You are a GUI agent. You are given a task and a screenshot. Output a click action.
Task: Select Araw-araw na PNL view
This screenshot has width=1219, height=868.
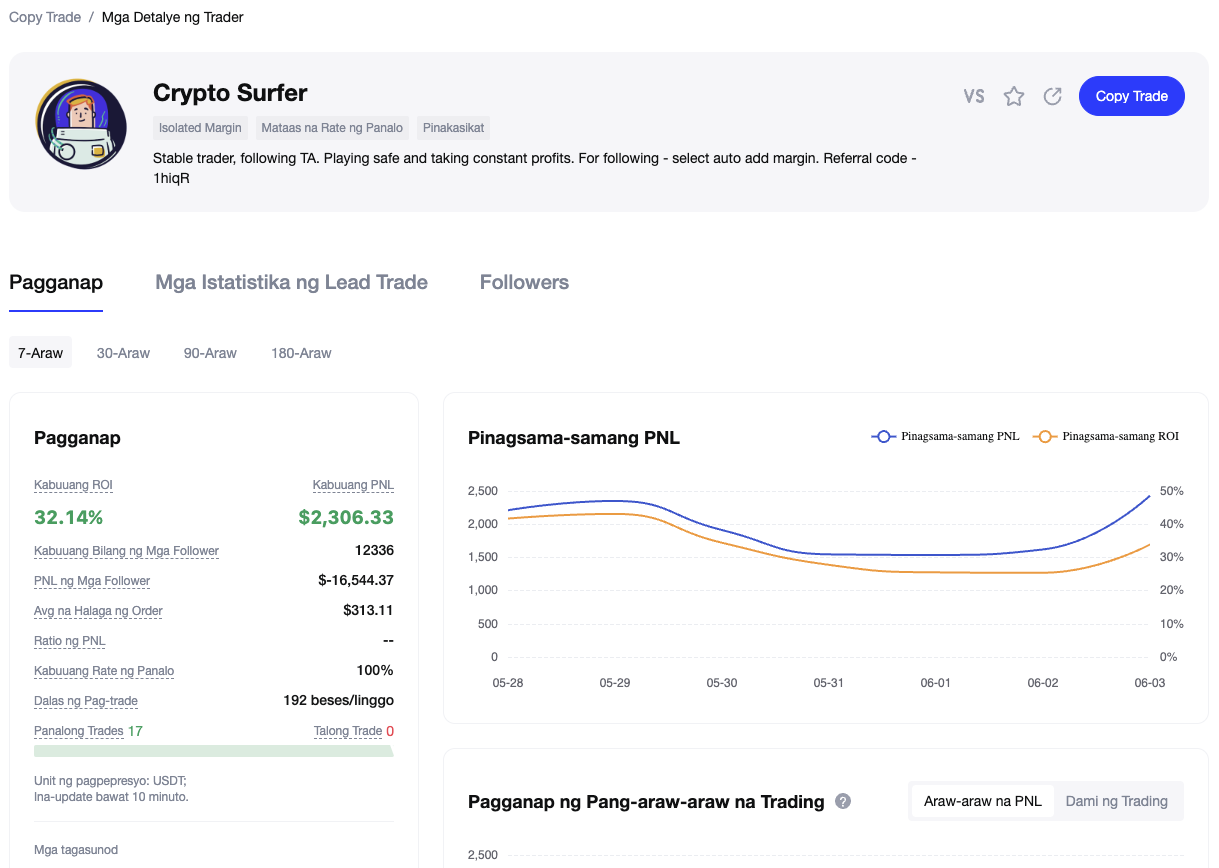(x=982, y=801)
